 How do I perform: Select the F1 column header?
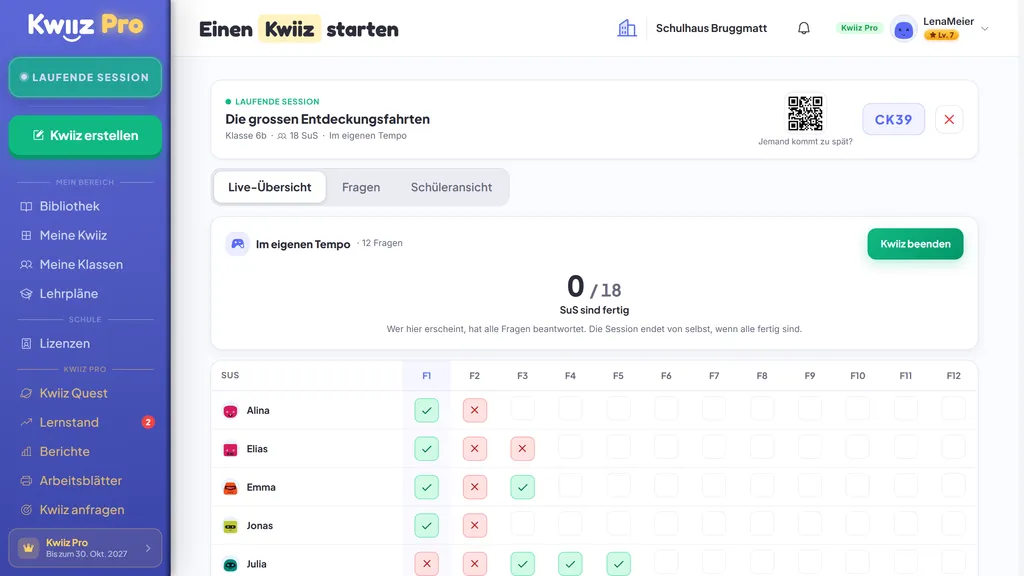(426, 376)
